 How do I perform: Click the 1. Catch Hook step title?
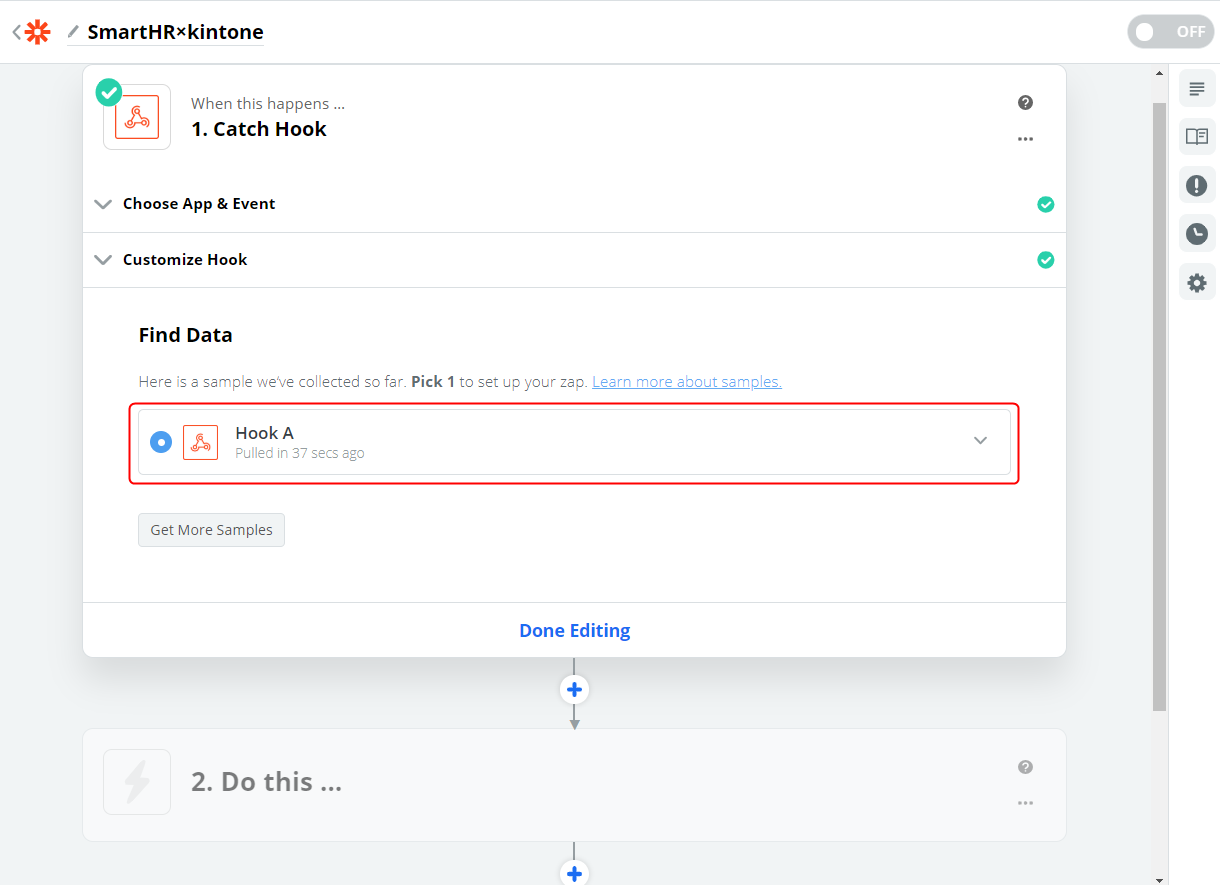tap(259, 129)
